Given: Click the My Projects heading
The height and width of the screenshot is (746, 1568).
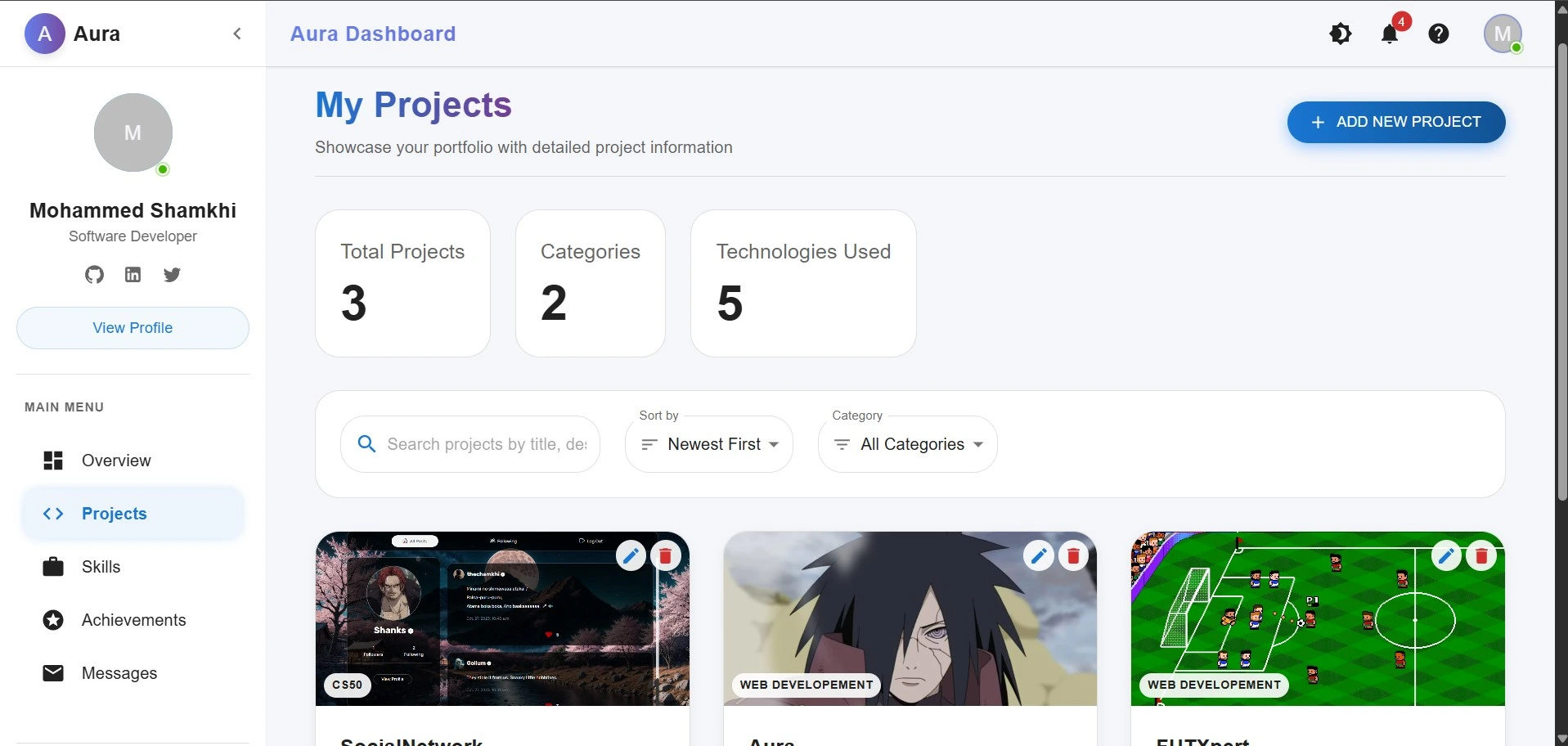Looking at the screenshot, I should coord(414,105).
